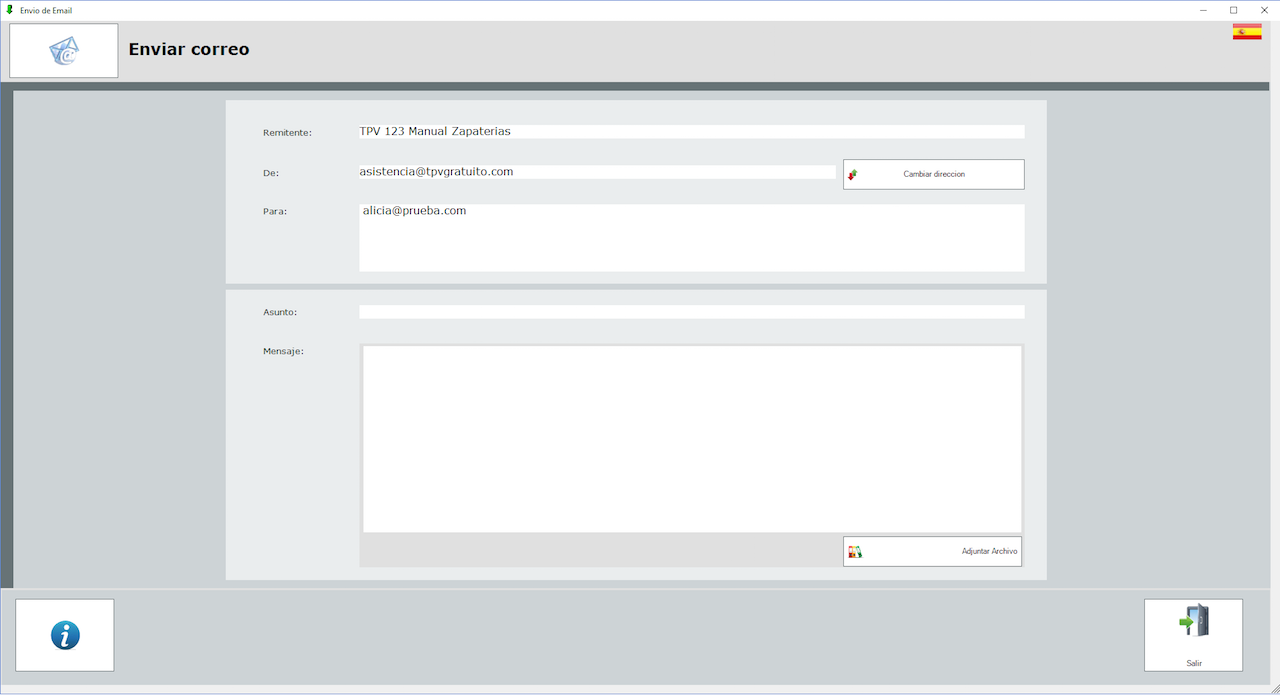Close the Envio de Email window

coord(1264,10)
